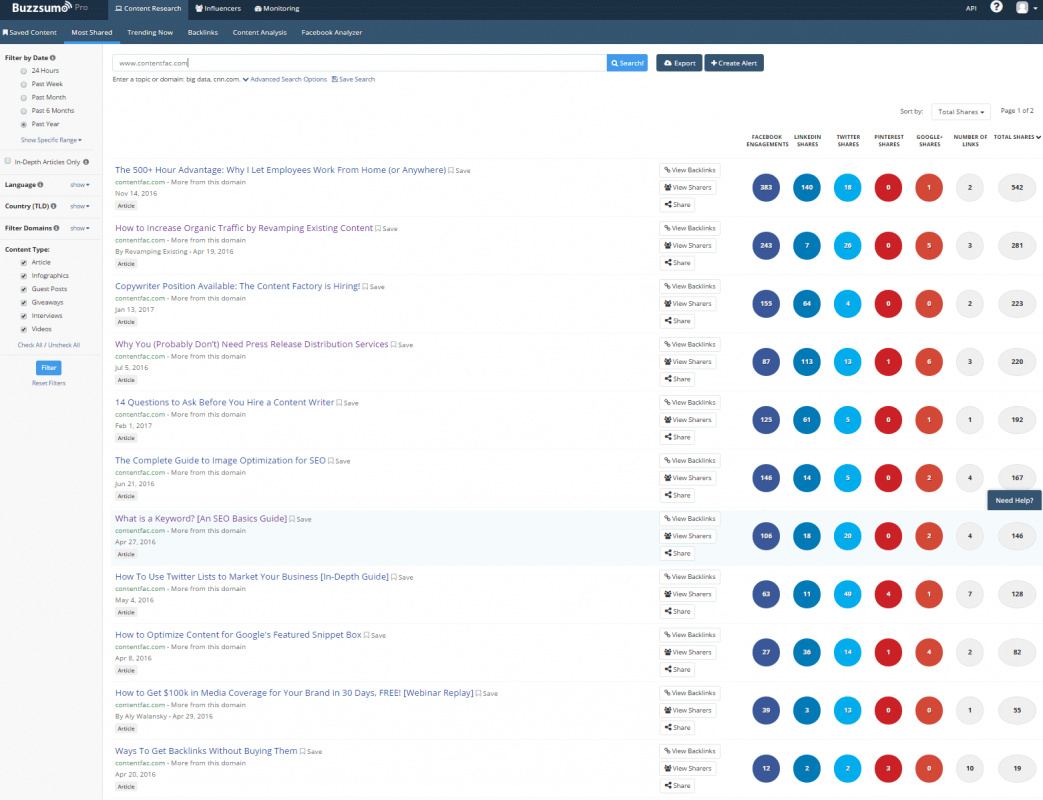Open the user account avatar menu
The width and height of the screenshot is (1043, 800).
click(x=1026, y=8)
